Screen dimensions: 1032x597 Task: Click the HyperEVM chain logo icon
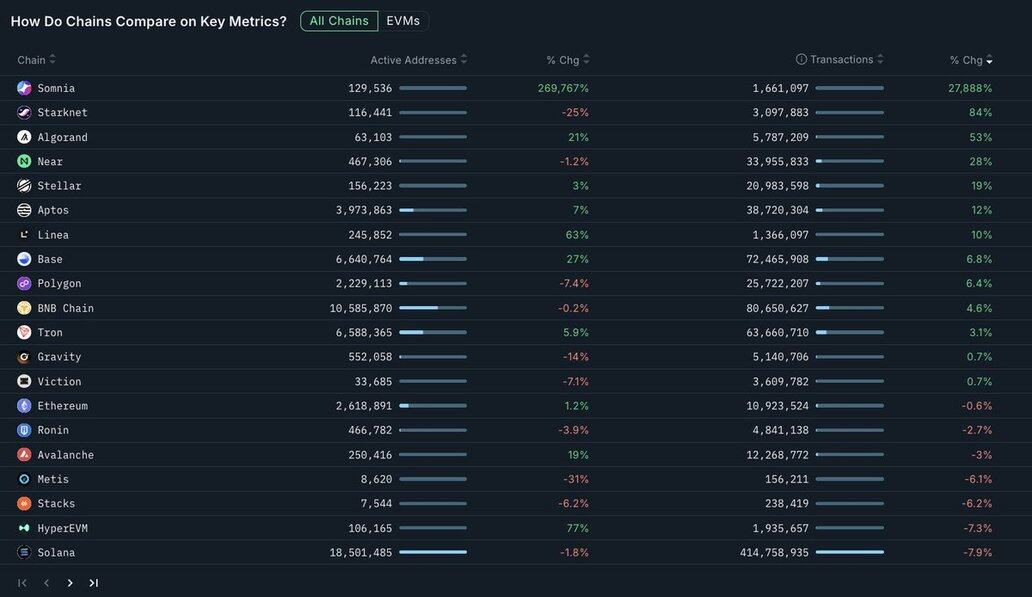[x=24, y=528]
